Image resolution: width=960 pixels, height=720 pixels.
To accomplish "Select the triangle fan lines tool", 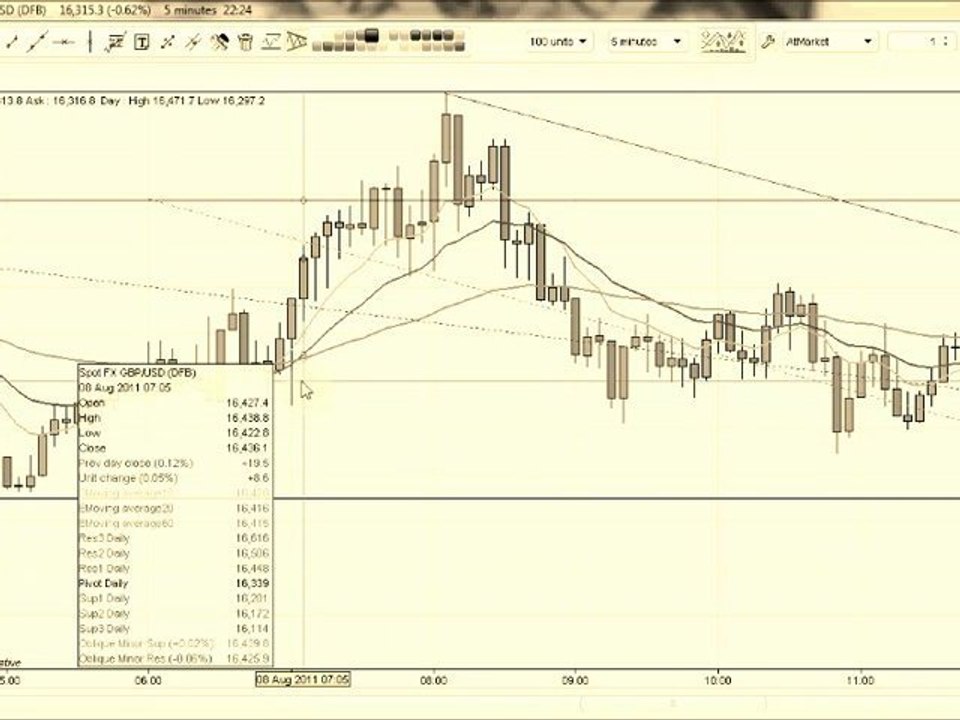I will (x=296, y=42).
